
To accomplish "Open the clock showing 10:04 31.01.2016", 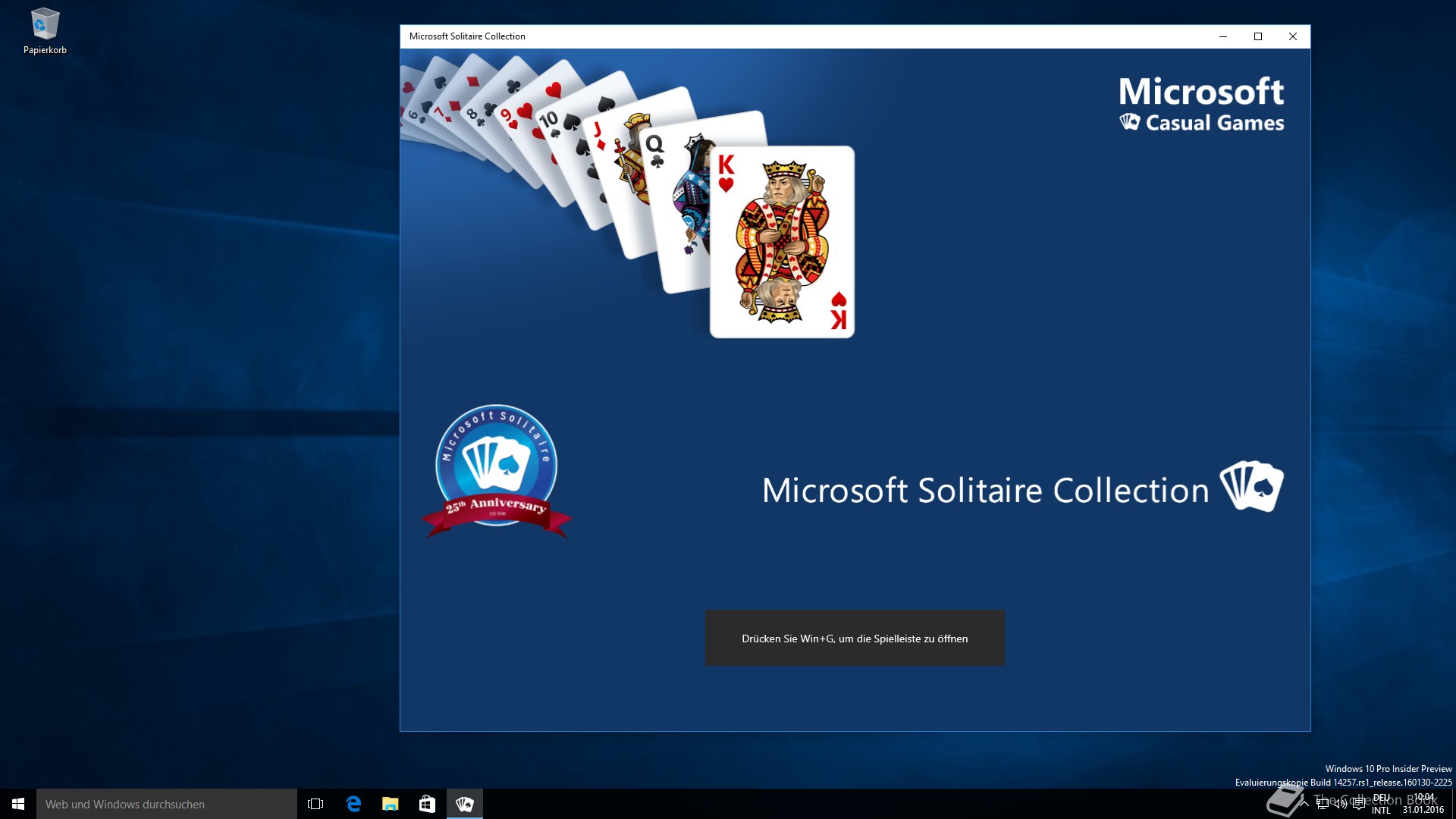I will (1423, 804).
